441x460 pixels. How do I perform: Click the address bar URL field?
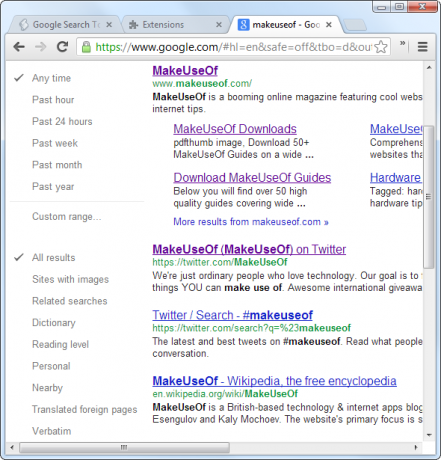click(x=233, y=47)
